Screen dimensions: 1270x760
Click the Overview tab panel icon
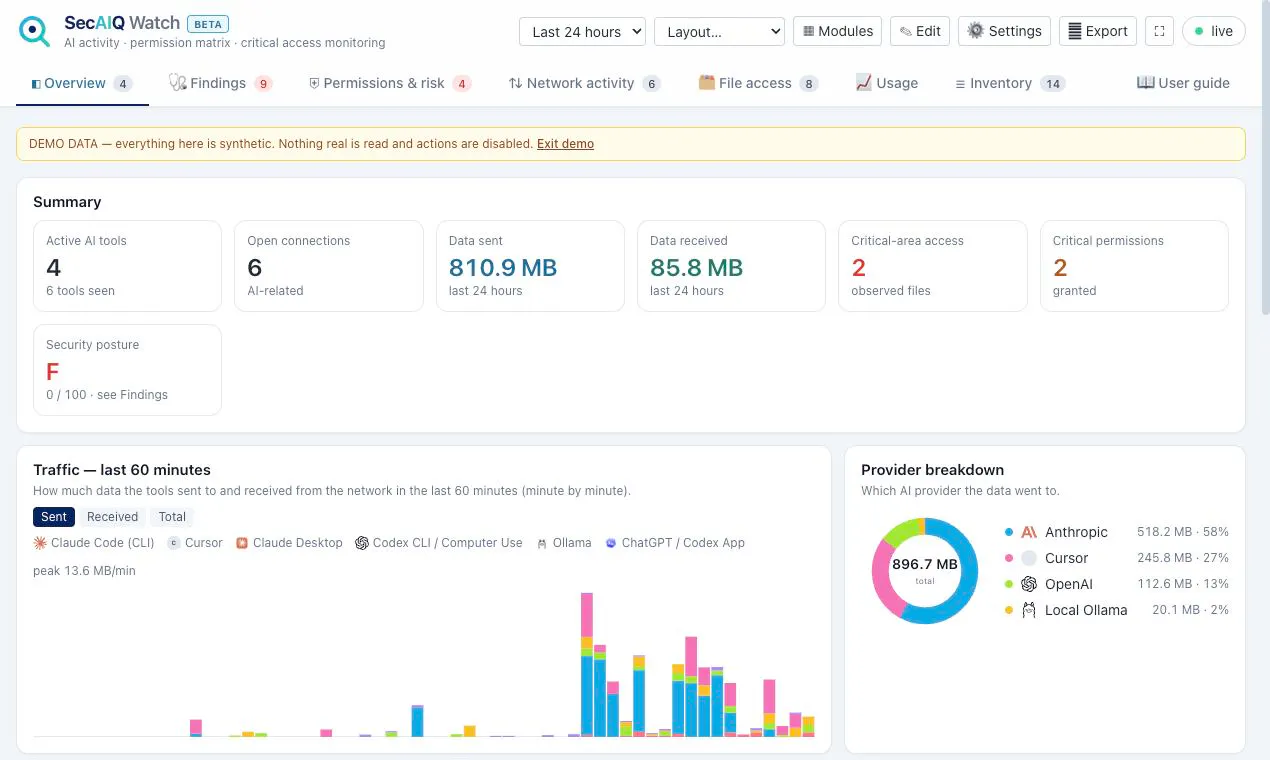click(37, 84)
